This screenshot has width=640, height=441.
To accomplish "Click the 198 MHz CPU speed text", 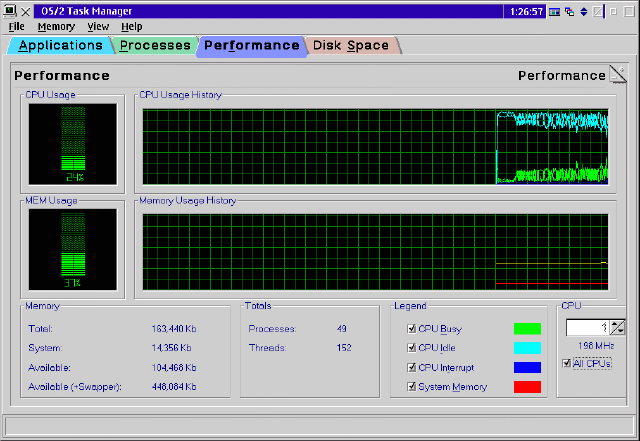I will pos(596,346).
